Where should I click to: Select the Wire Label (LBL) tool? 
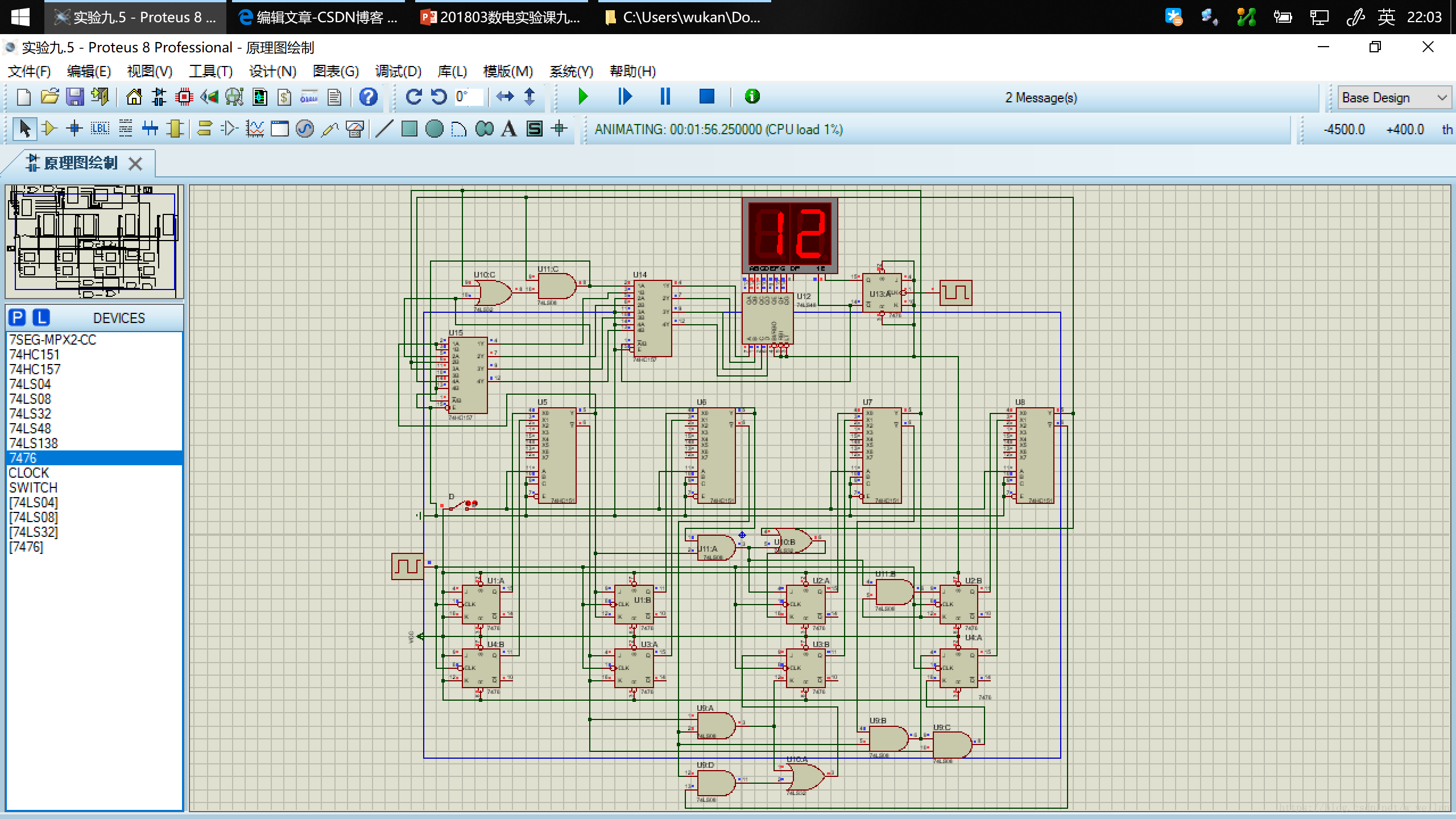click(x=100, y=129)
